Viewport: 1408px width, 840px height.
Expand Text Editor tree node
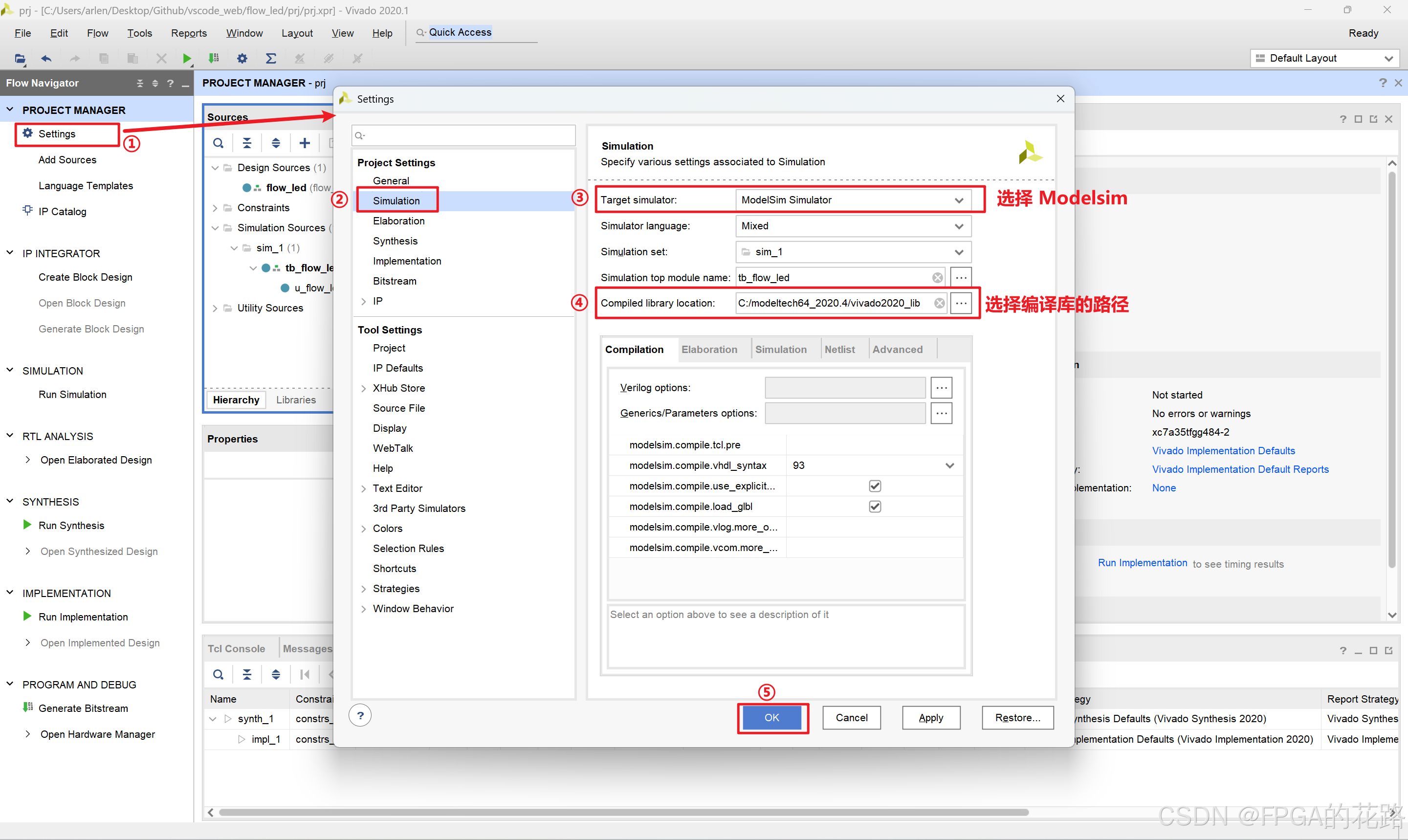364,488
